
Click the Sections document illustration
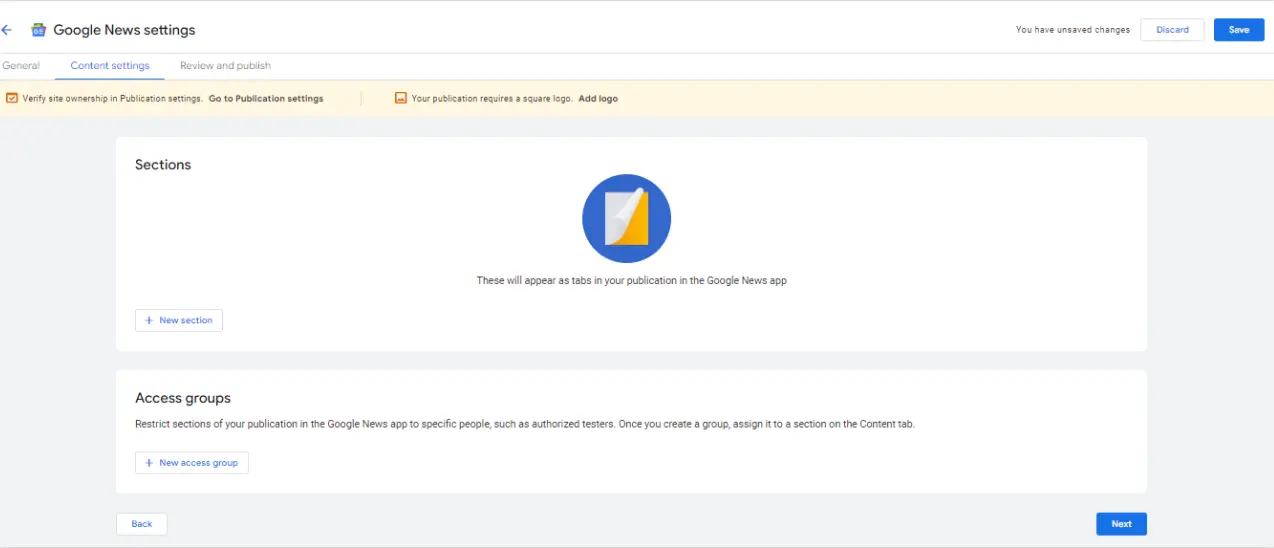click(626, 219)
